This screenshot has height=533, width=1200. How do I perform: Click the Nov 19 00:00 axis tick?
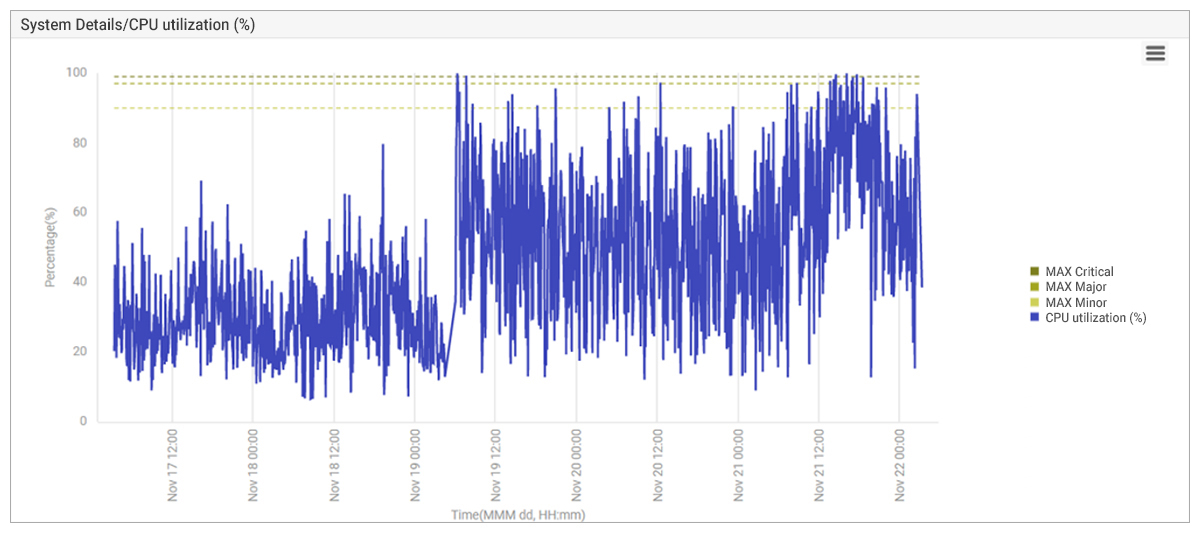415,466
